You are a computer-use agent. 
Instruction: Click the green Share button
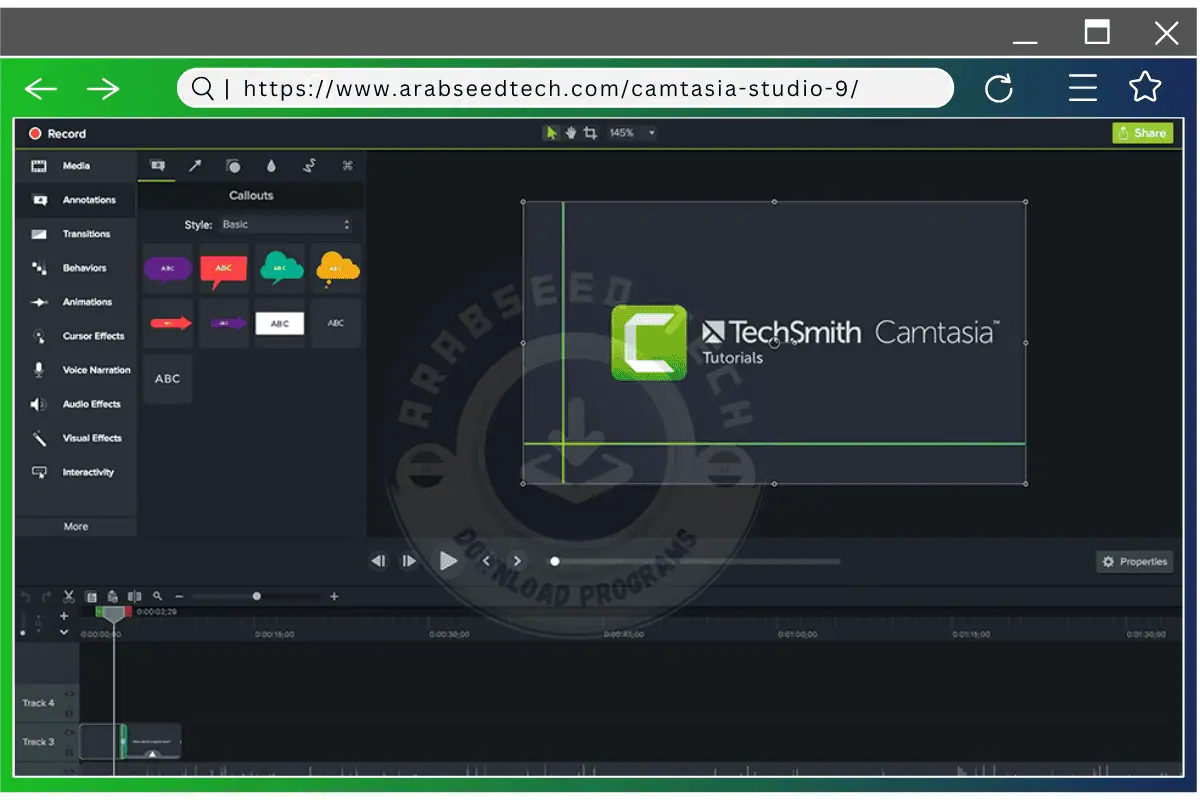(x=1142, y=132)
